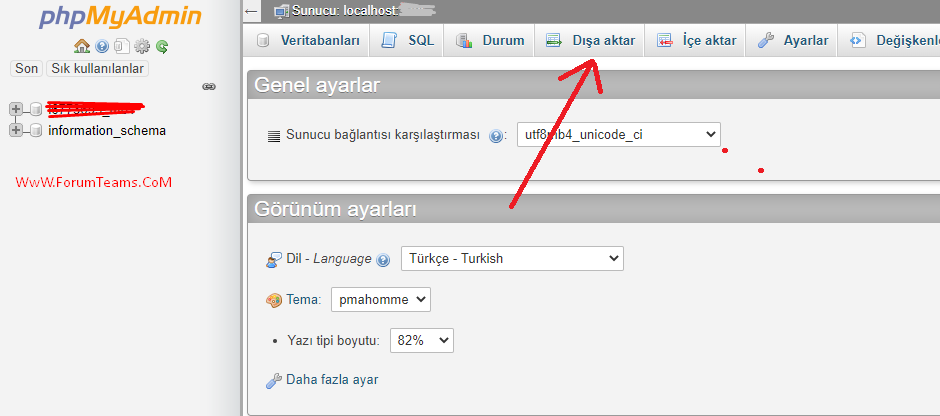Open the font size 82% dropdown
Image resolution: width=940 pixels, height=416 pixels.
pos(421,340)
